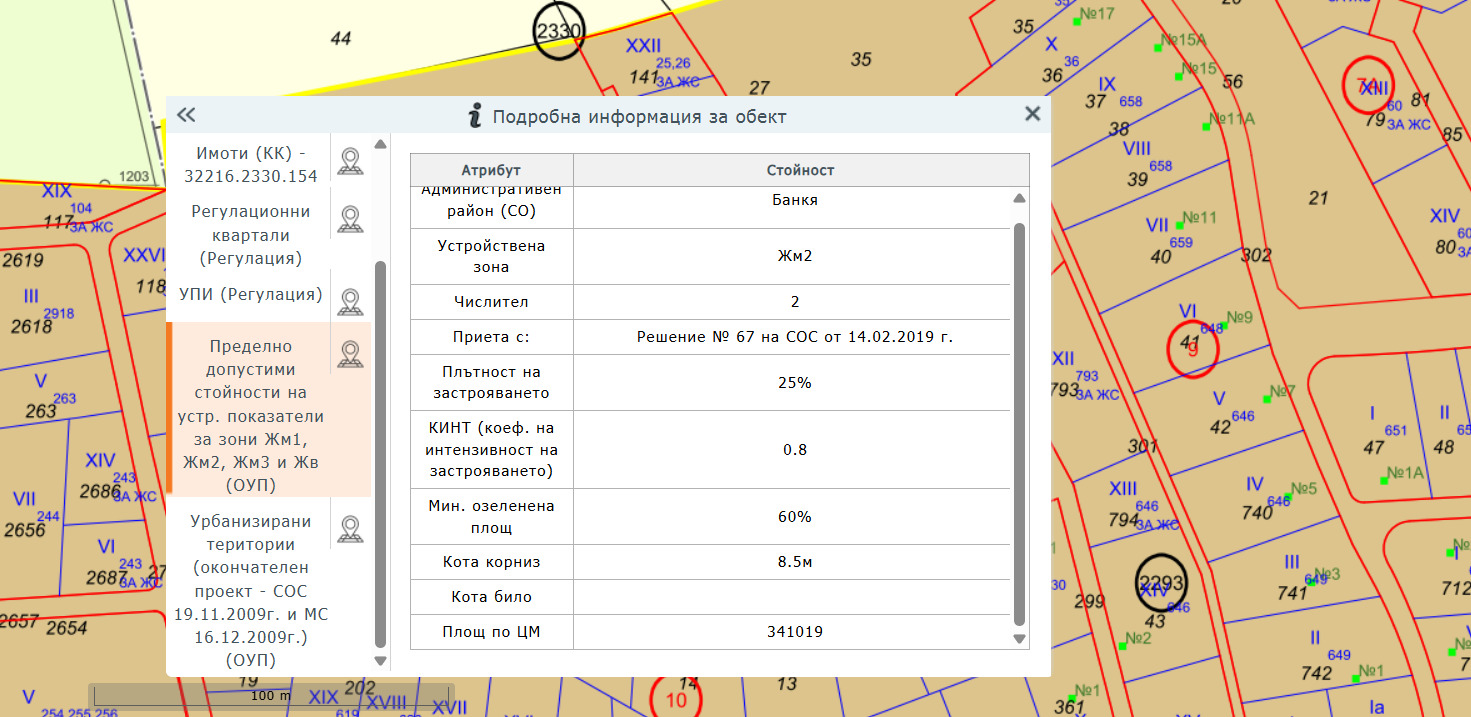Screen dimensions: 1471x717
Task: Click the 'Стойност' column header
Action: (800, 169)
